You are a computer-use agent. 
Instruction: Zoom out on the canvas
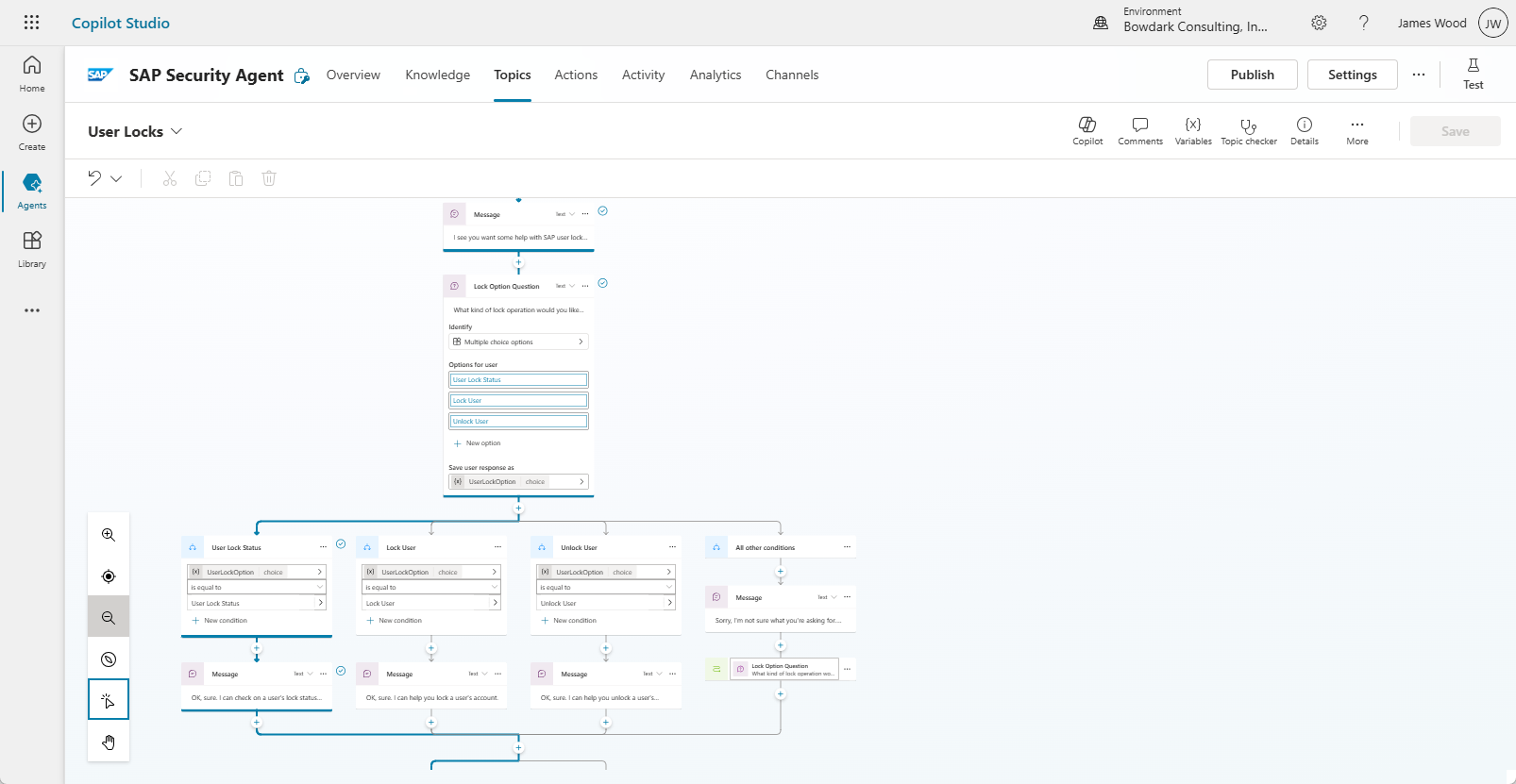(x=109, y=618)
